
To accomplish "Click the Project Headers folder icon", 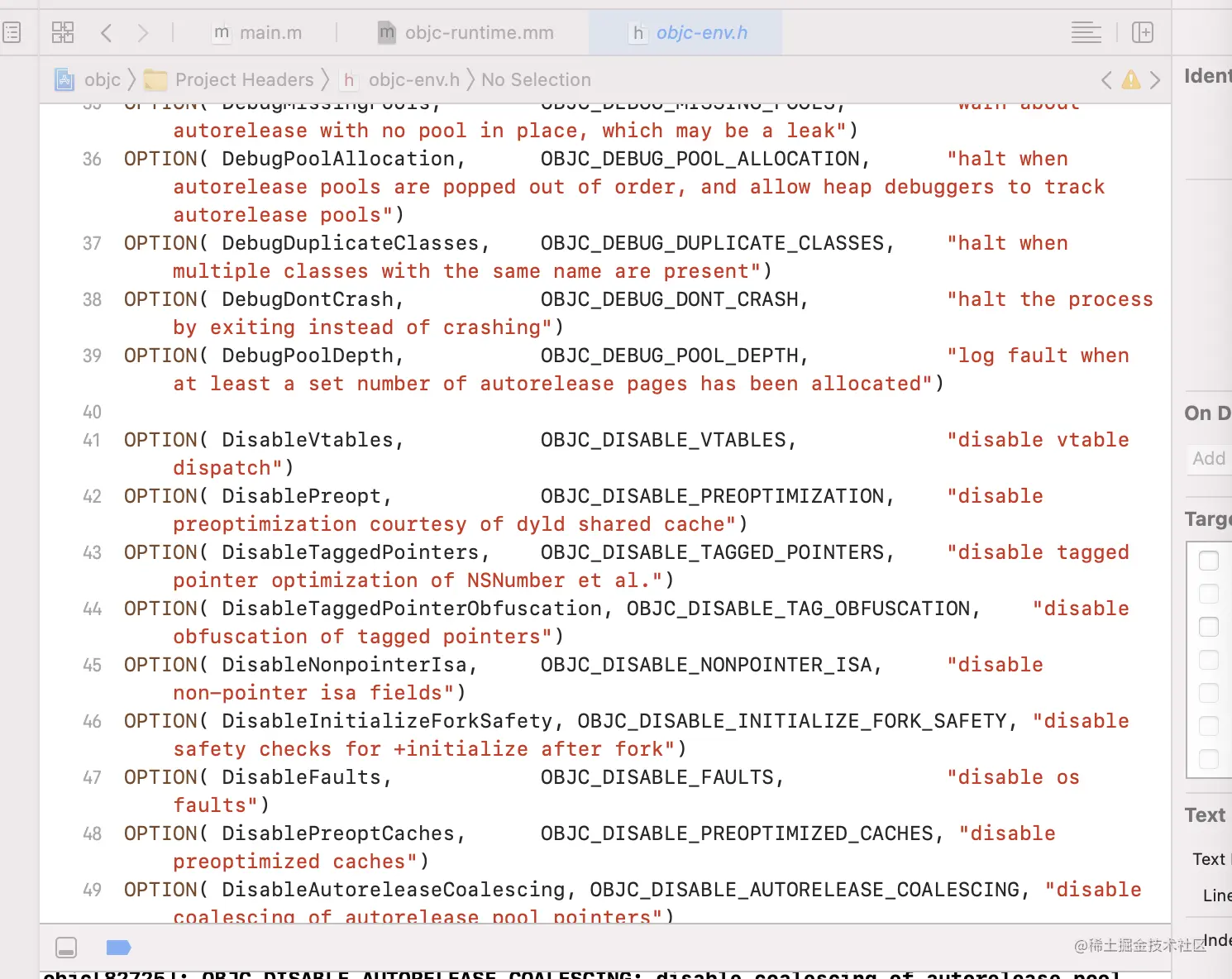I will (155, 80).
